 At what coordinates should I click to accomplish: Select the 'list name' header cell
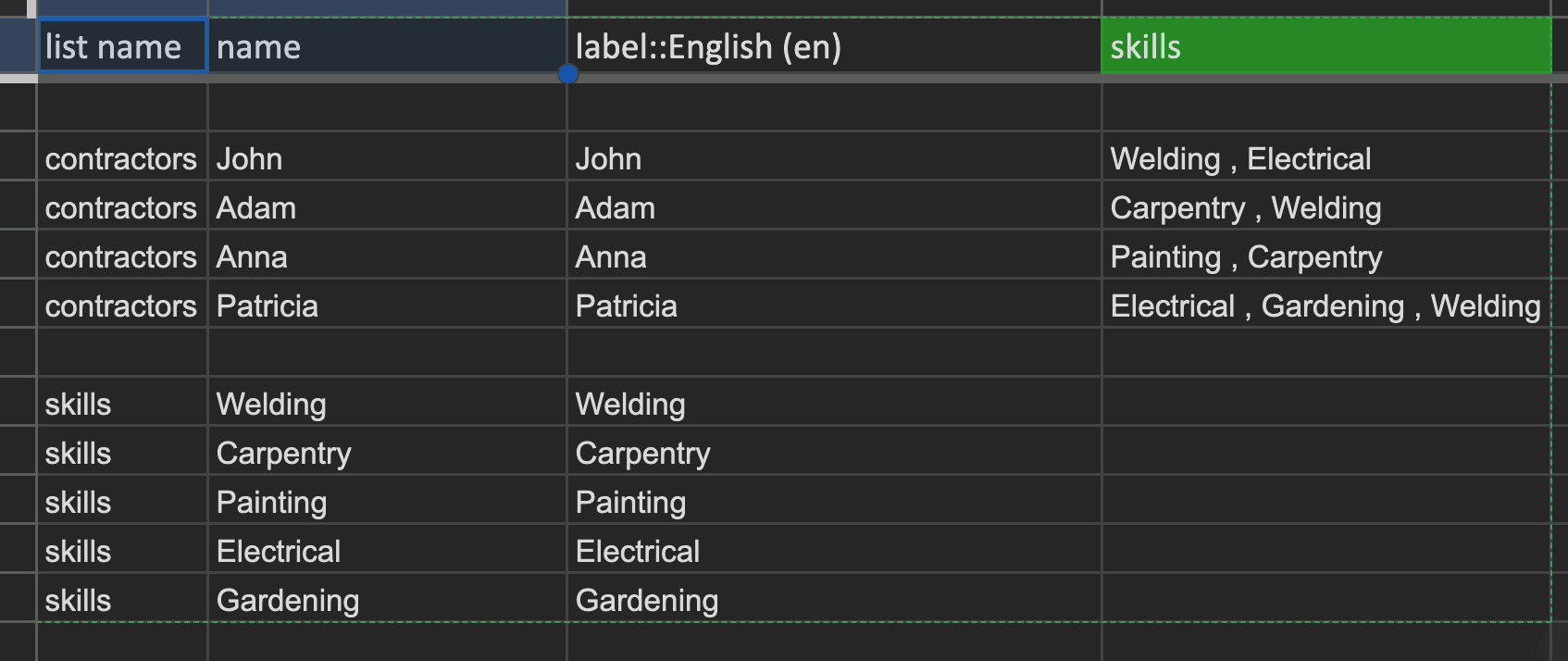[122, 46]
